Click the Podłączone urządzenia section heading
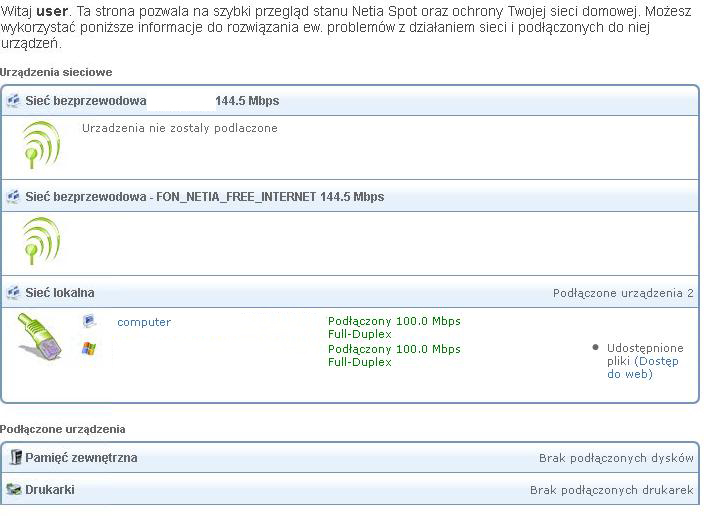The image size is (706, 516). (x=63, y=429)
